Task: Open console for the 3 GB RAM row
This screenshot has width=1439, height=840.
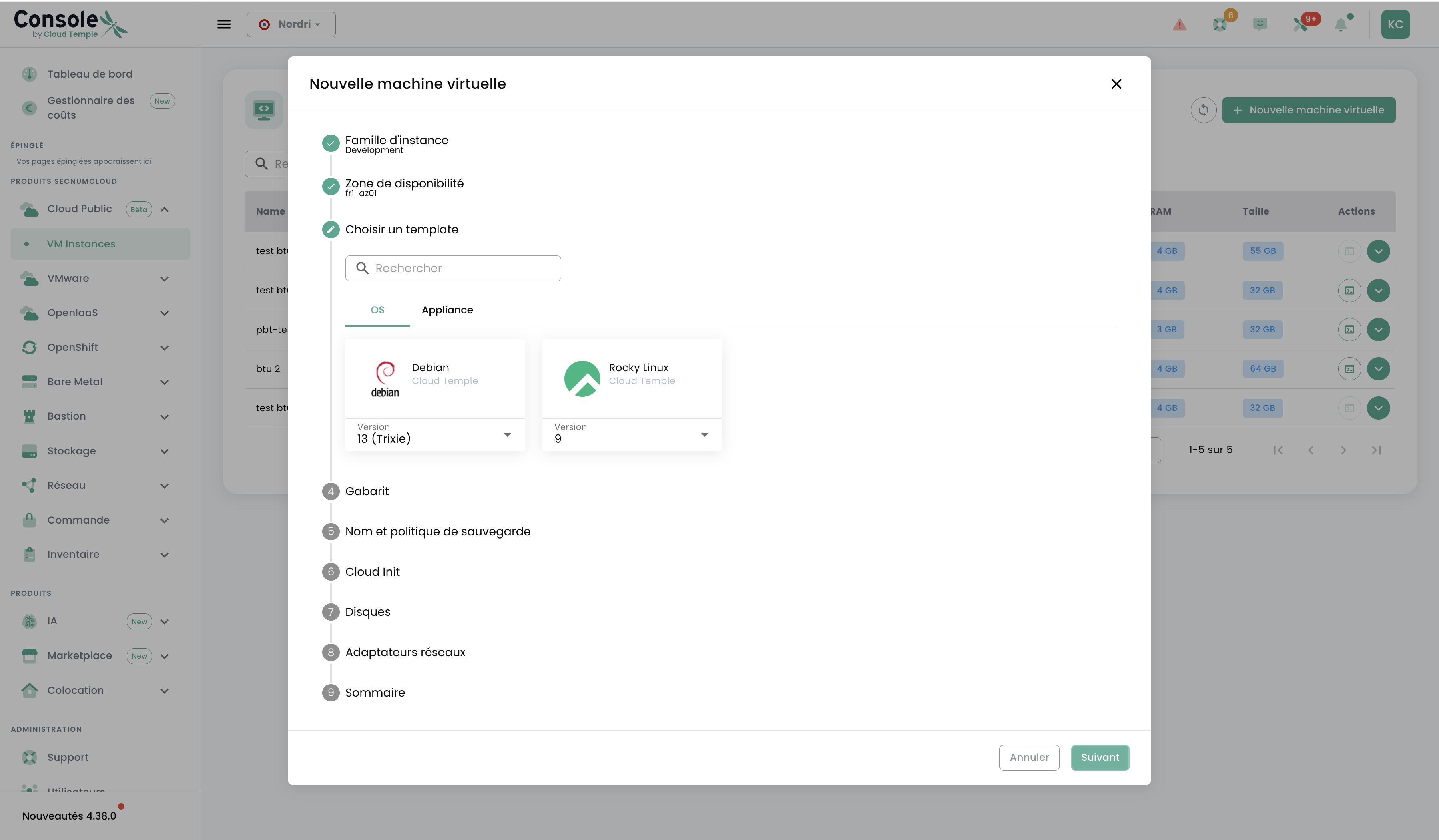Action: tap(1349, 330)
